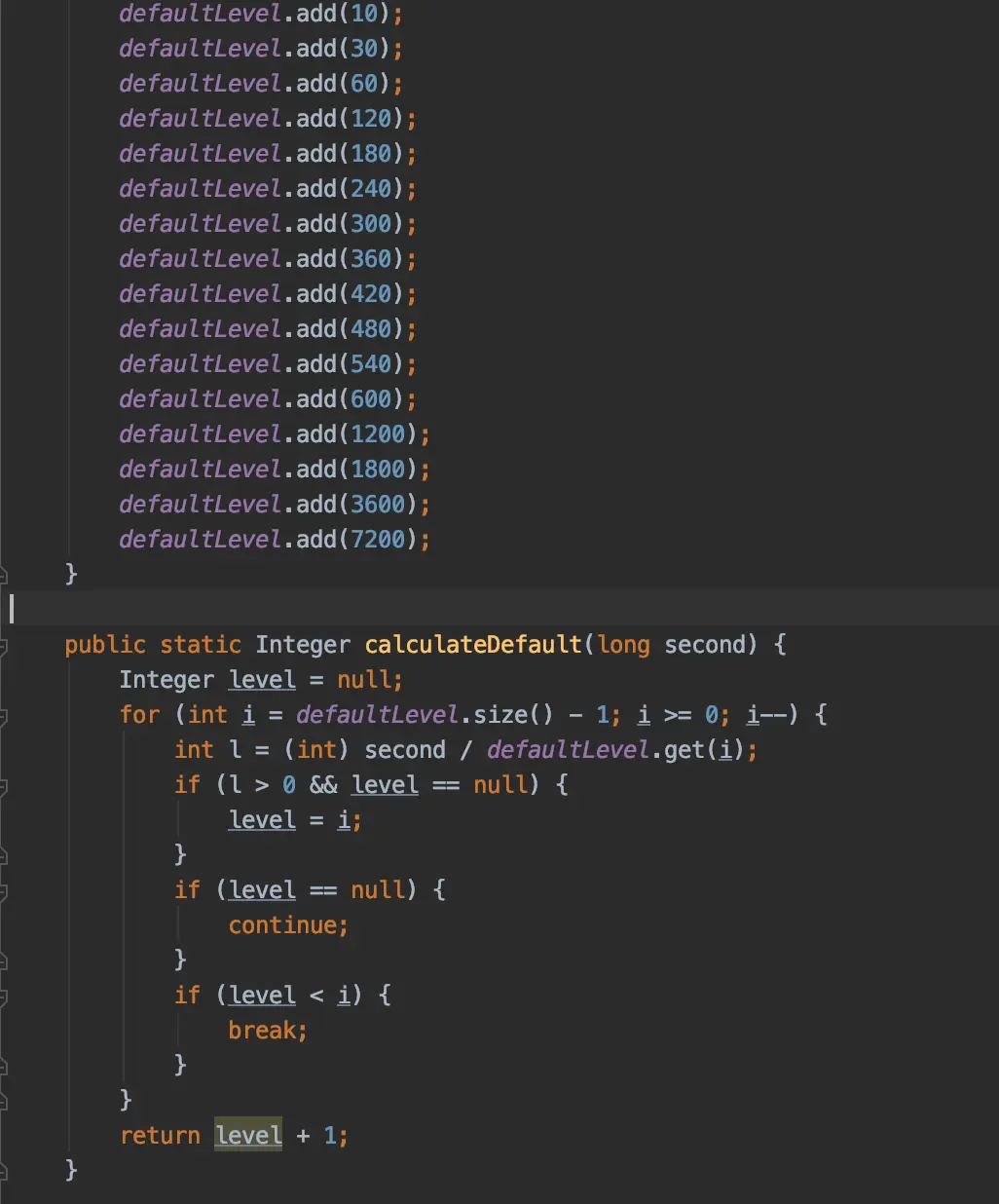Click 'defaultLevel.get(i)' call
Screen dimensions: 999x1204
(x=616, y=750)
